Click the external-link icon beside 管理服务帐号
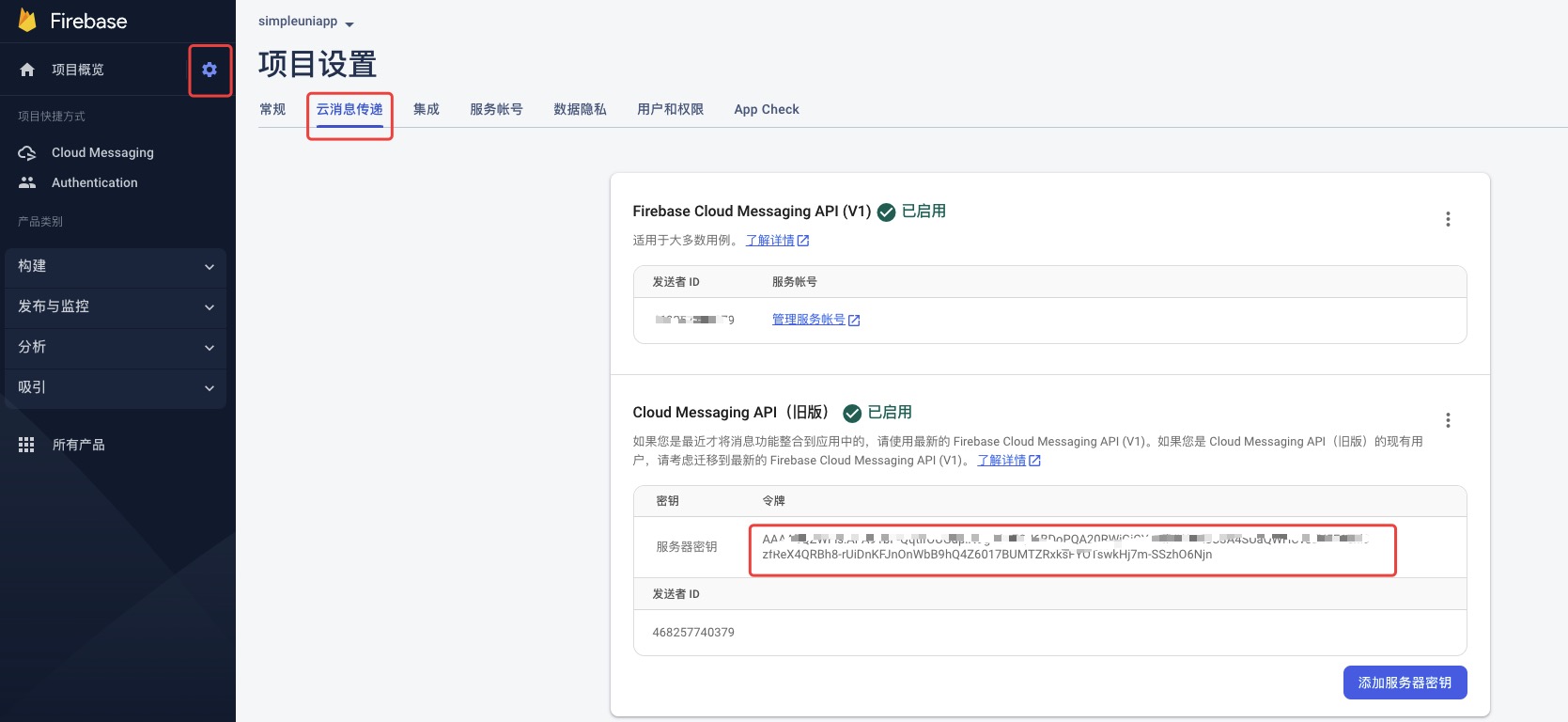This screenshot has height=722, width=1568. coord(854,321)
